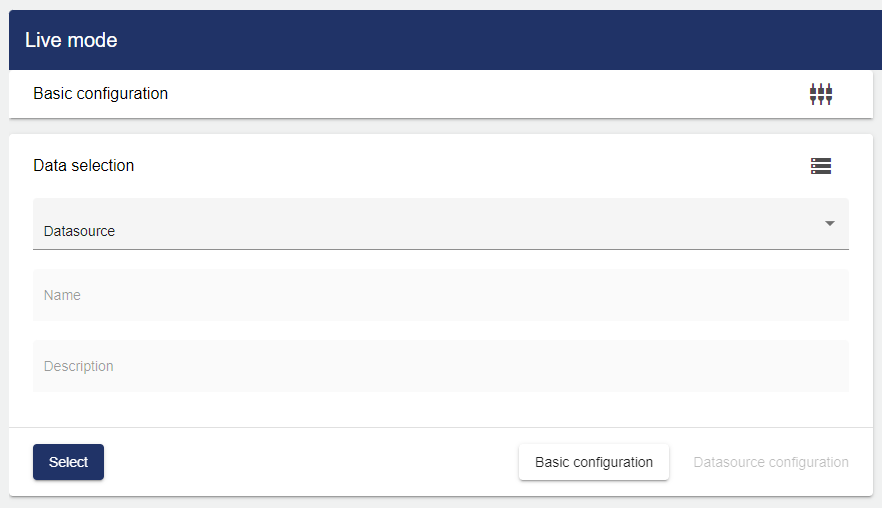Click the underline of the Datasource field
The width and height of the screenshot is (882, 508).
(440, 249)
